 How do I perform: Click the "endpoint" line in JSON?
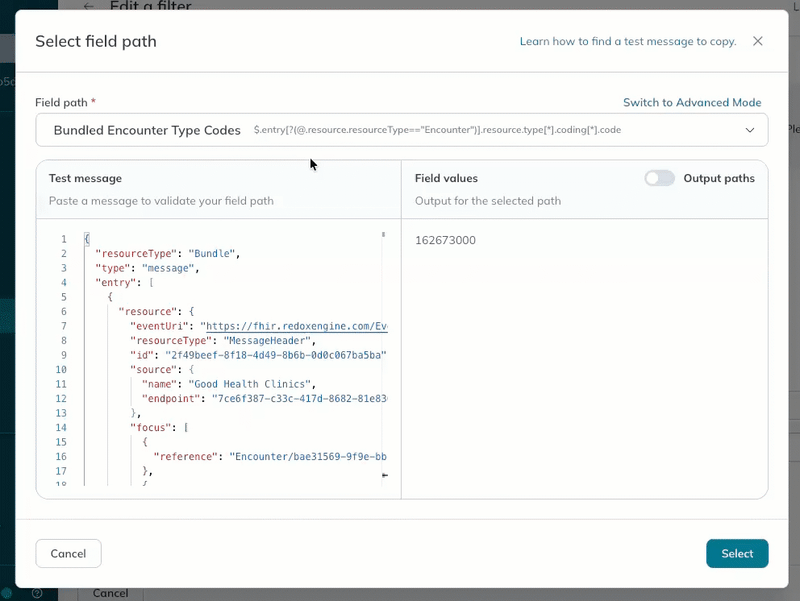pos(264,399)
